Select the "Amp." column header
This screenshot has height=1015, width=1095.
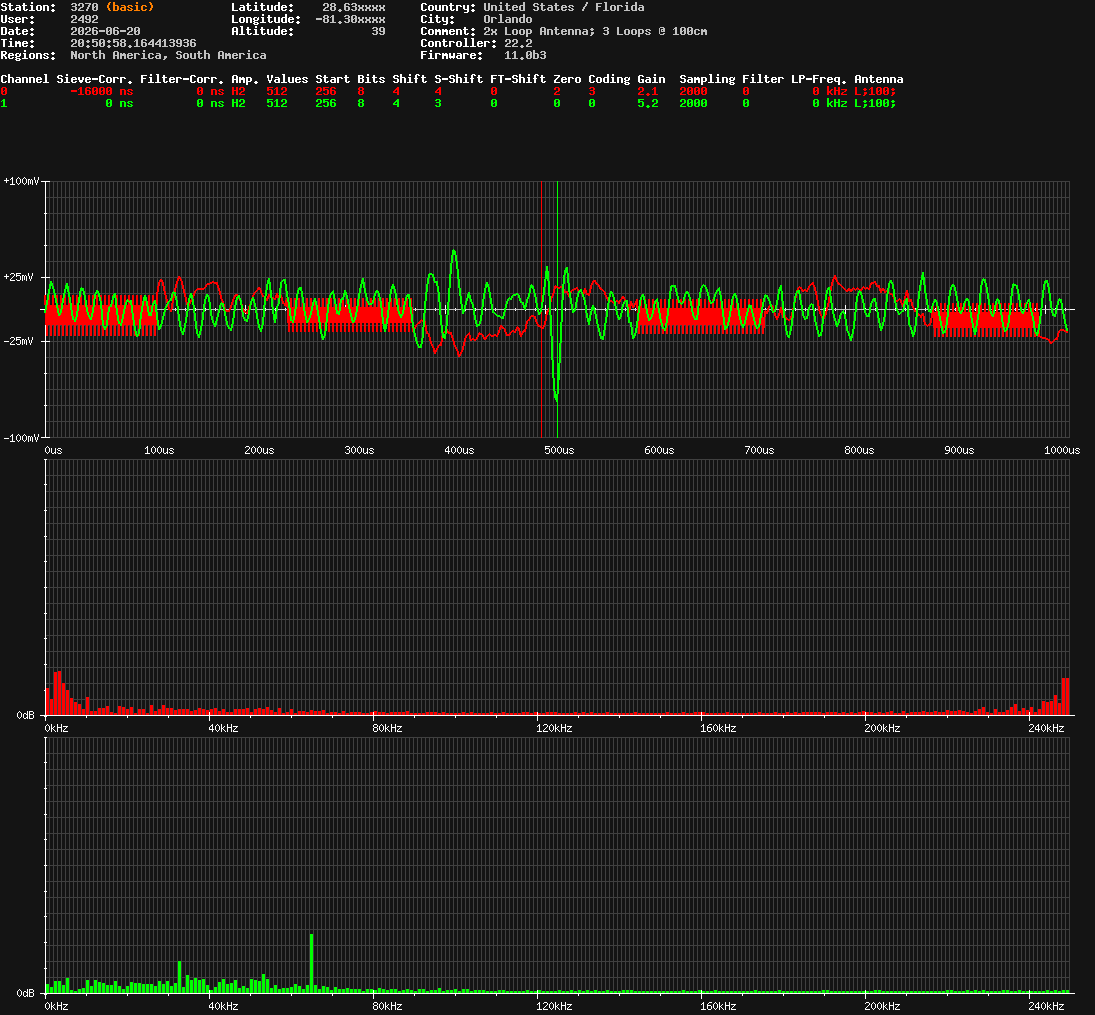(245, 79)
